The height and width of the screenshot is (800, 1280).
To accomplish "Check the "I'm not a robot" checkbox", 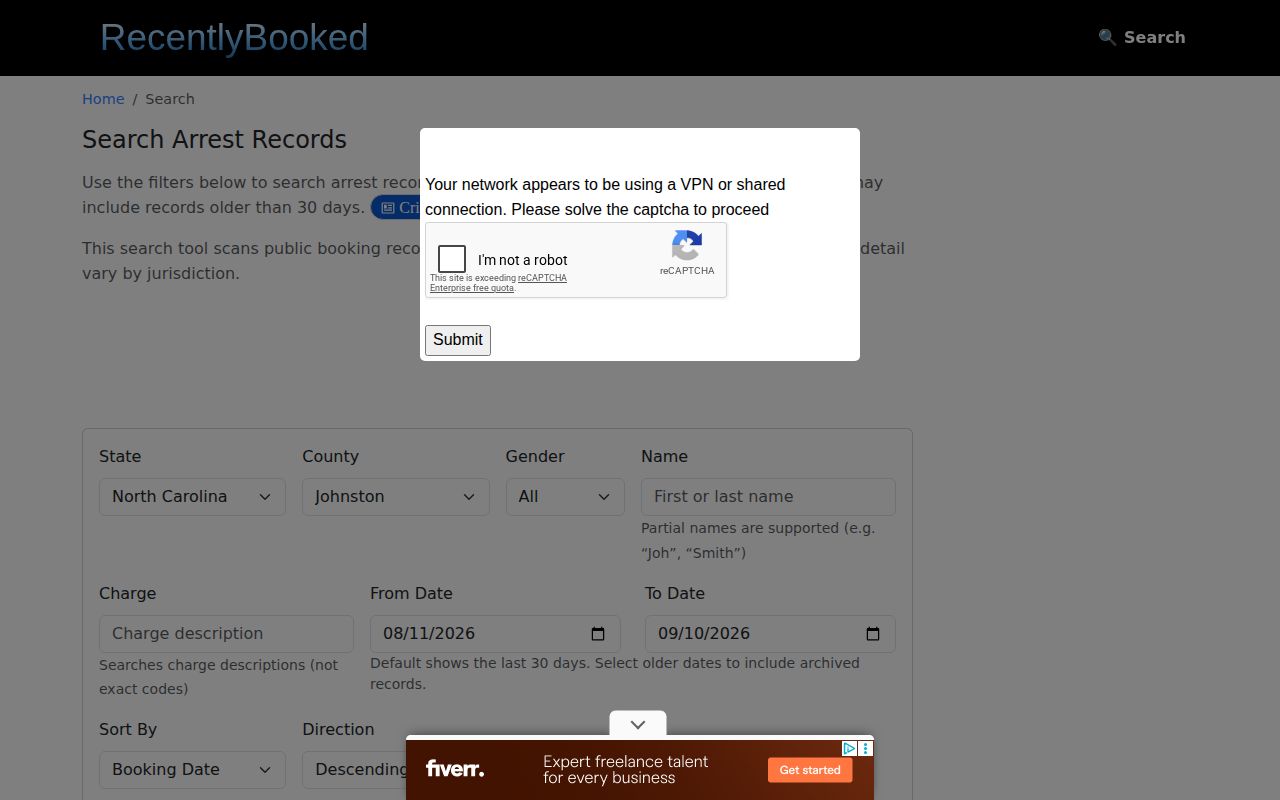I will point(452,259).
